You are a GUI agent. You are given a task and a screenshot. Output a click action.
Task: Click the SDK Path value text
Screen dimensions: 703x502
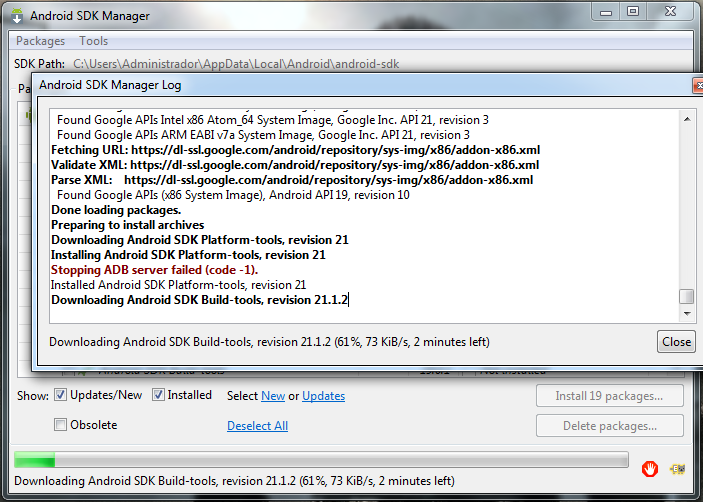[x=236, y=64]
